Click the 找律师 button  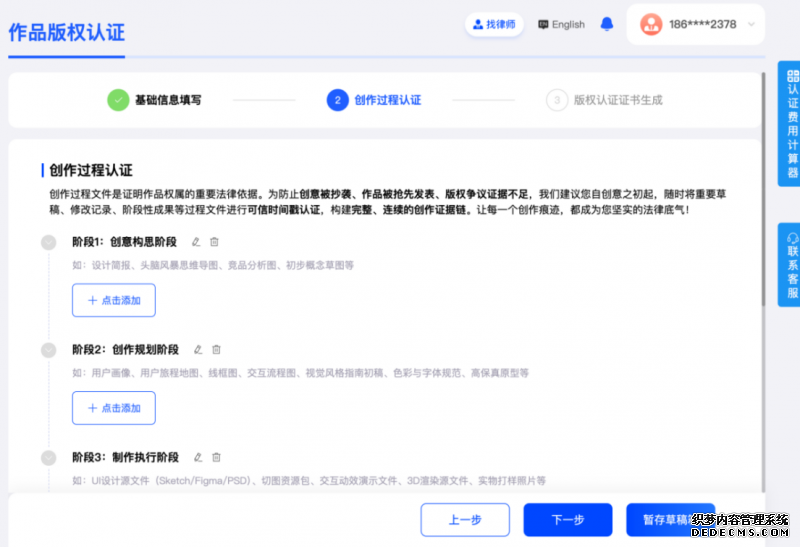tap(494, 24)
